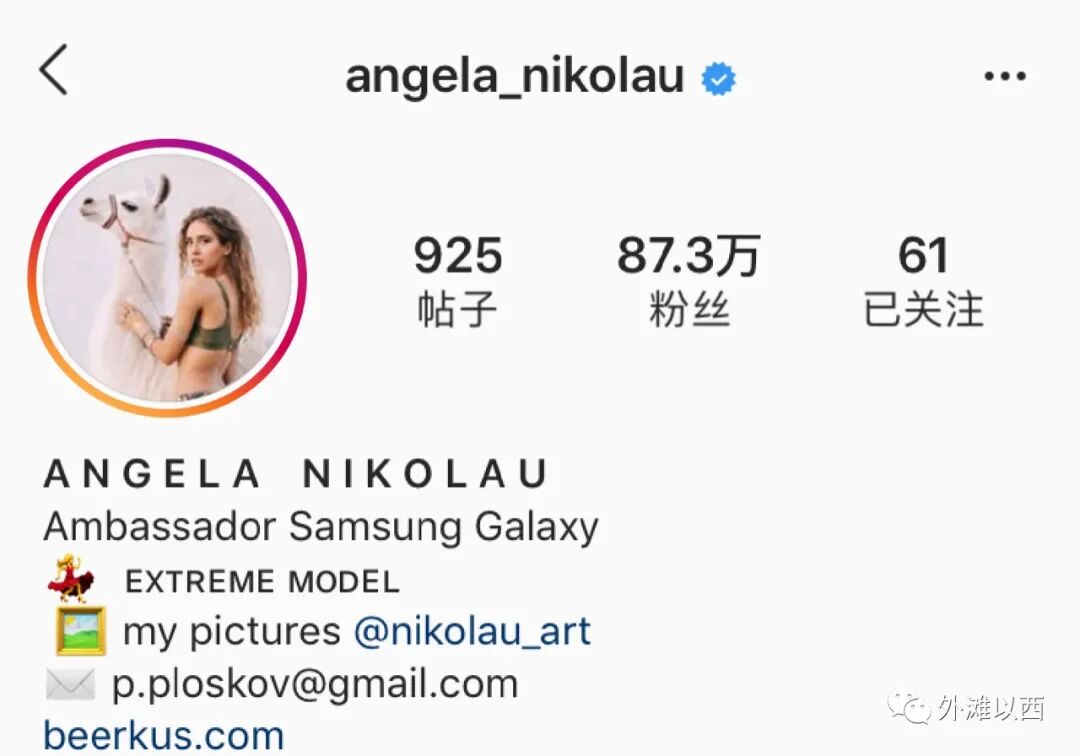Tap the EXTREME MODEL bio text
Image resolution: width=1080 pixels, height=756 pixels.
click(x=262, y=582)
